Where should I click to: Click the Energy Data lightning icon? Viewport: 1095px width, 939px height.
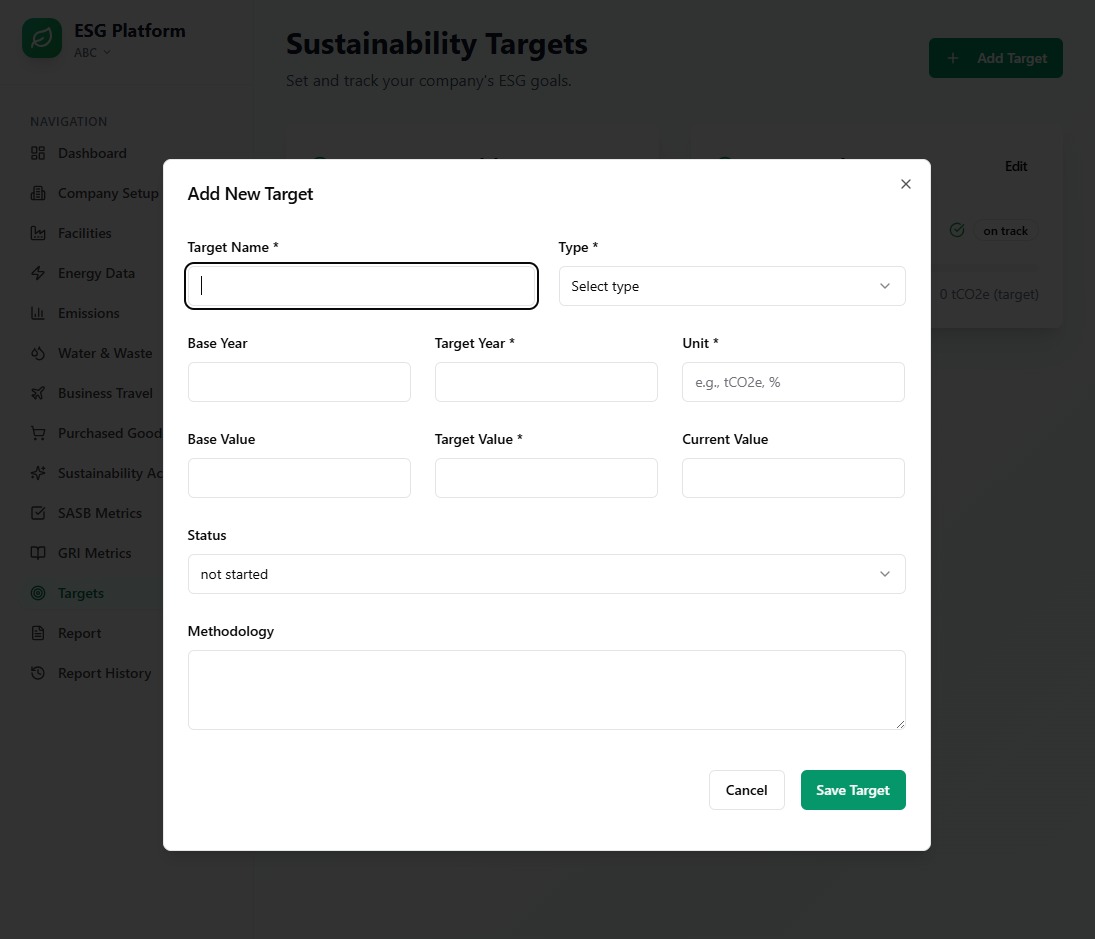coord(38,273)
